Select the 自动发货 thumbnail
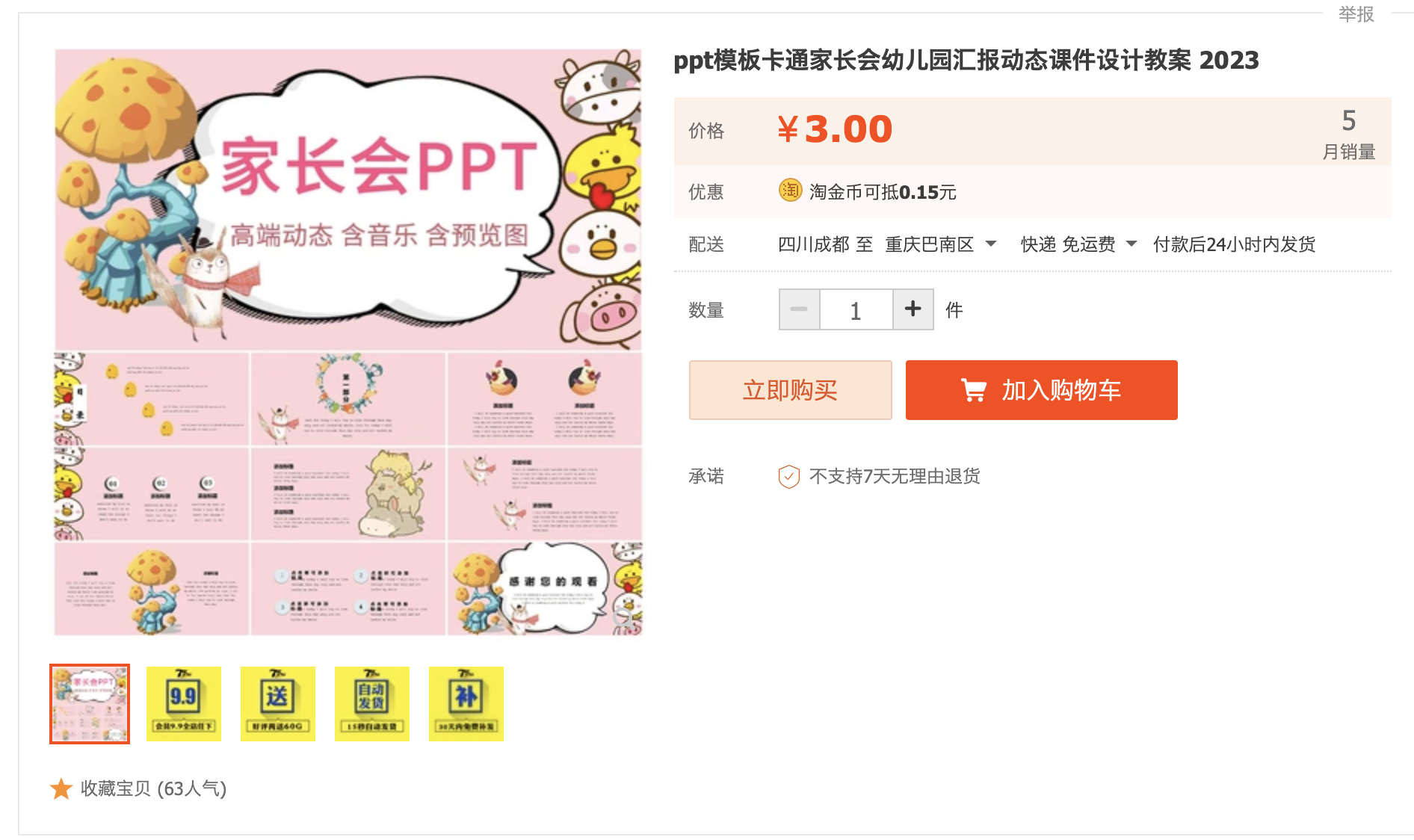 [x=372, y=704]
